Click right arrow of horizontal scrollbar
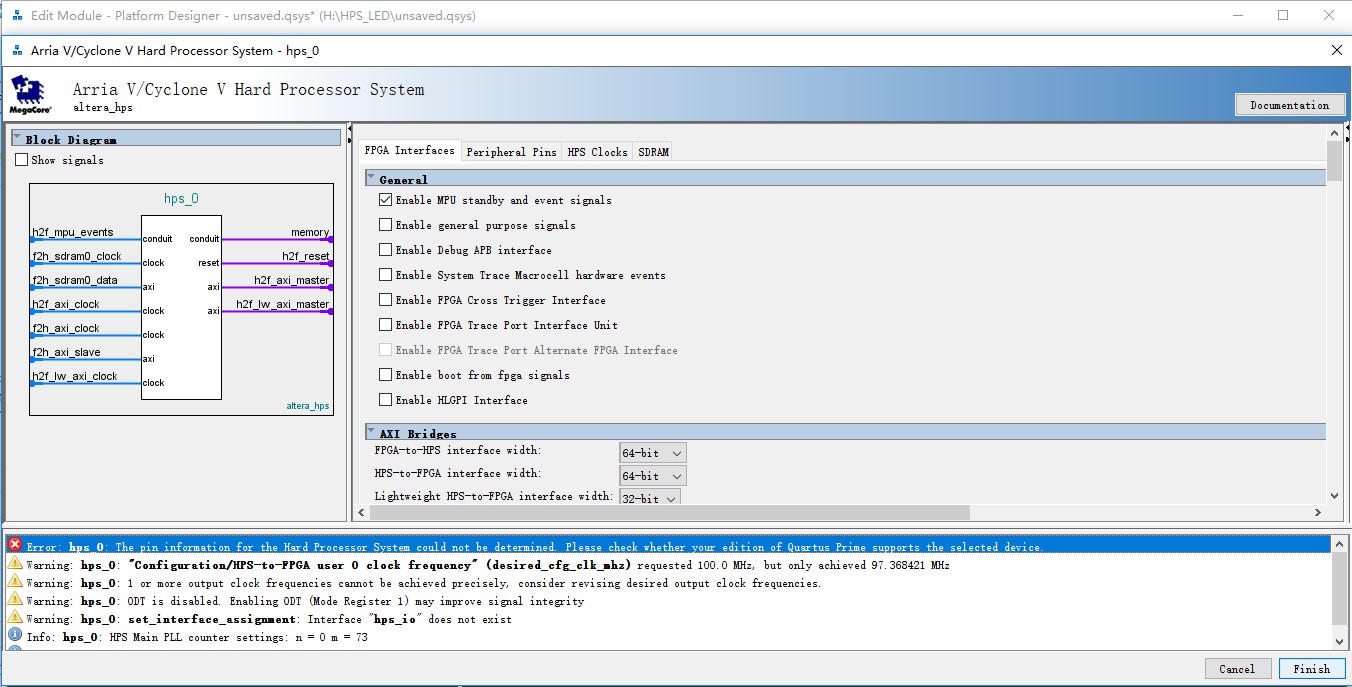Screen dimensions: 1352x687 click(x=1317, y=512)
